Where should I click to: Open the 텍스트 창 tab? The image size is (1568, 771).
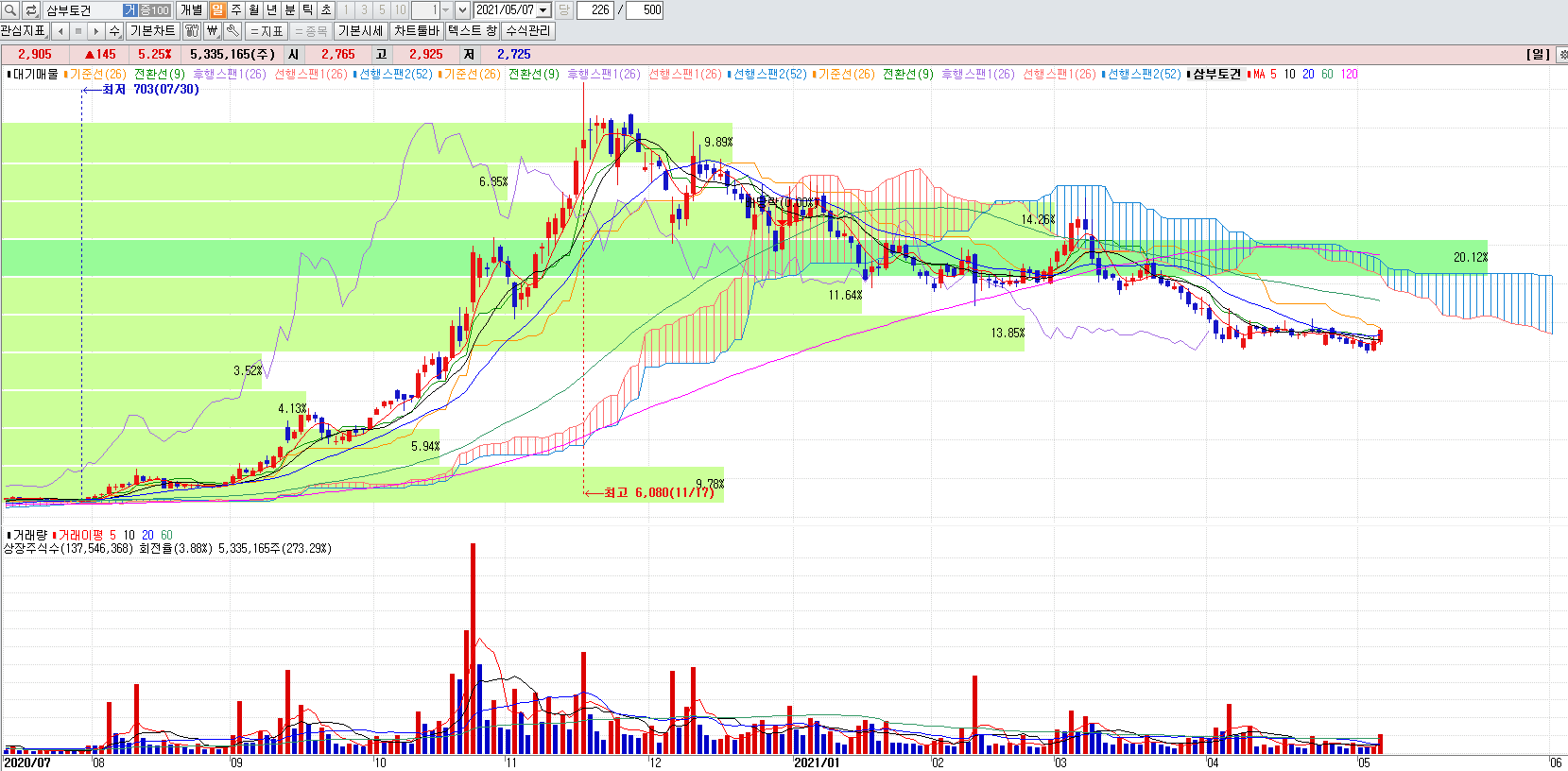click(472, 31)
